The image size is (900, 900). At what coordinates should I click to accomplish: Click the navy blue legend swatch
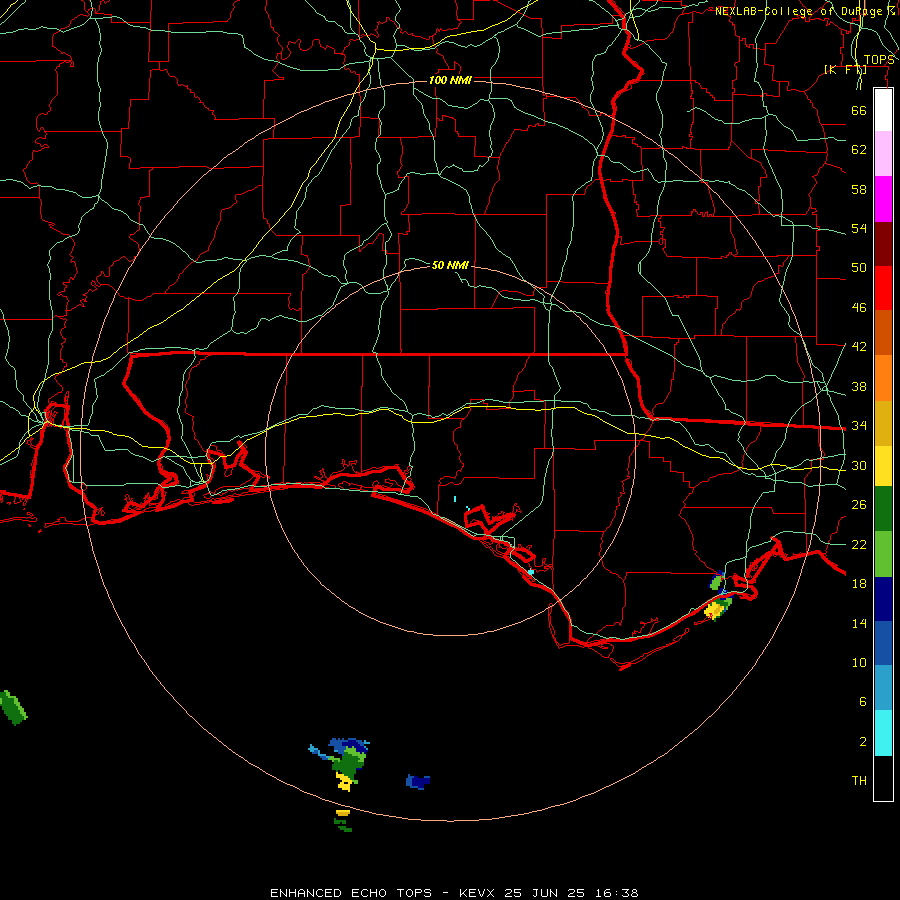tap(883, 599)
